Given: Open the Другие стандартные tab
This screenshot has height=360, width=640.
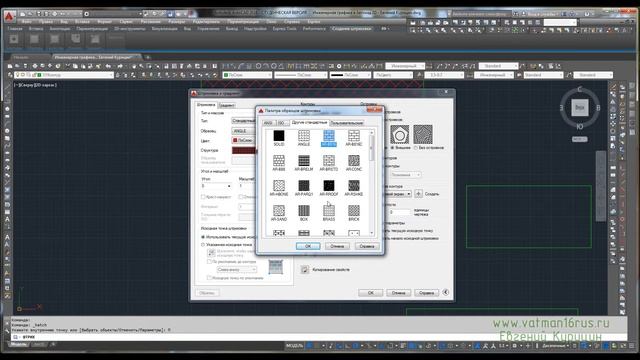Looking at the screenshot, I should coord(309,122).
